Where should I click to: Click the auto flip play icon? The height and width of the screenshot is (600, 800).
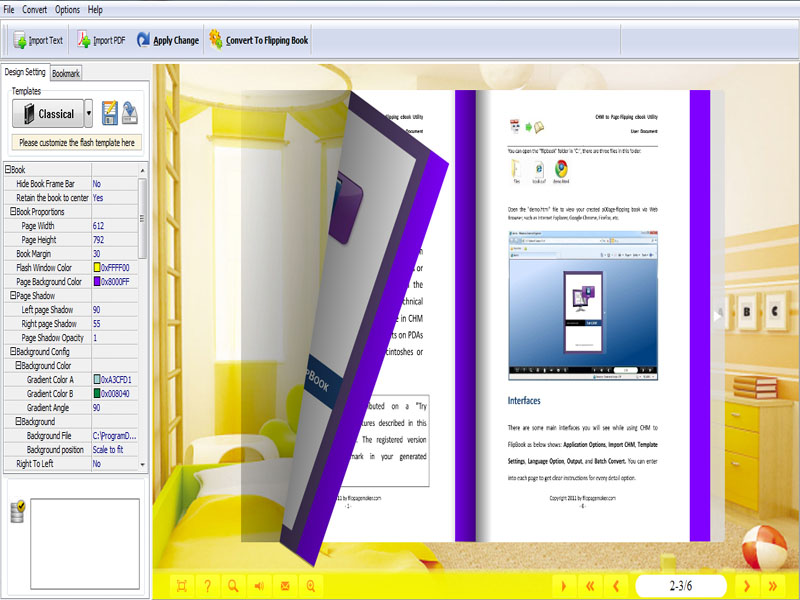tap(564, 586)
